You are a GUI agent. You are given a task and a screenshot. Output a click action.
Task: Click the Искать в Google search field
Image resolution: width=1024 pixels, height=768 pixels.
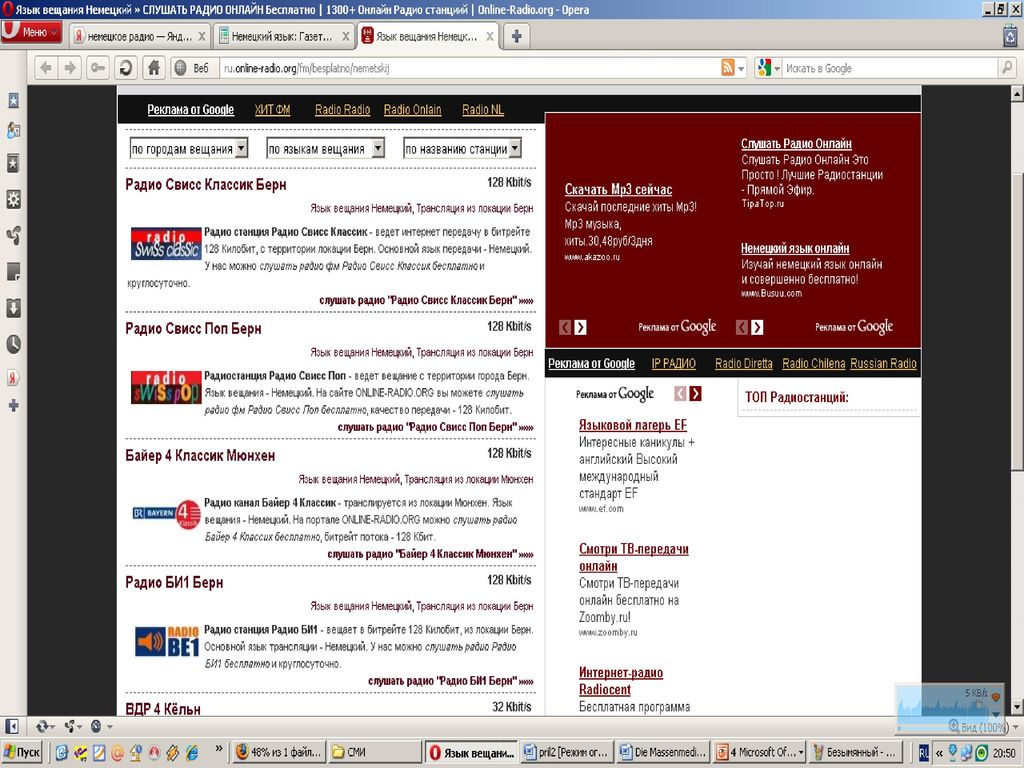point(890,68)
